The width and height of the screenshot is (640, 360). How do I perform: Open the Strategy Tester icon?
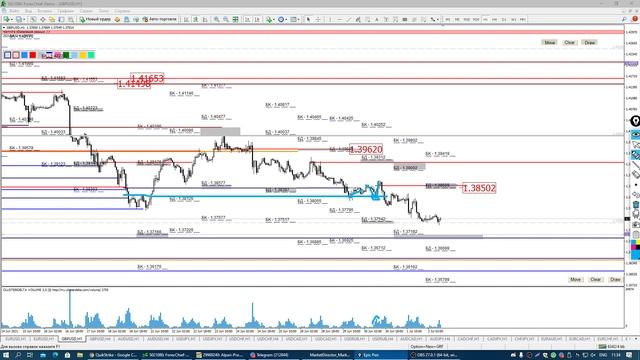(x=71, y=19)
